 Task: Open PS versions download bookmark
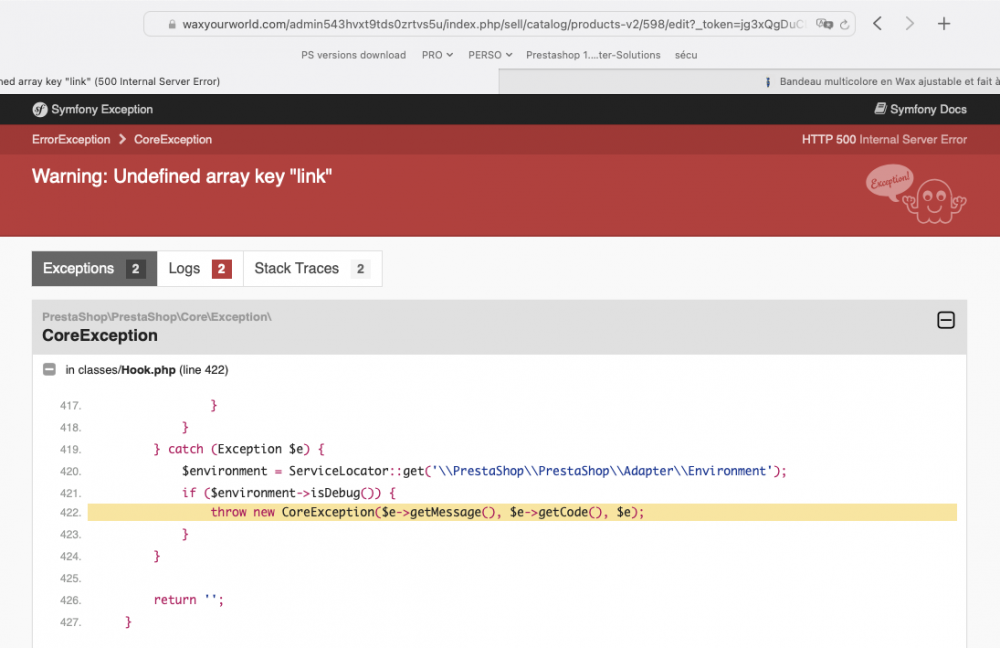(353, 55)
